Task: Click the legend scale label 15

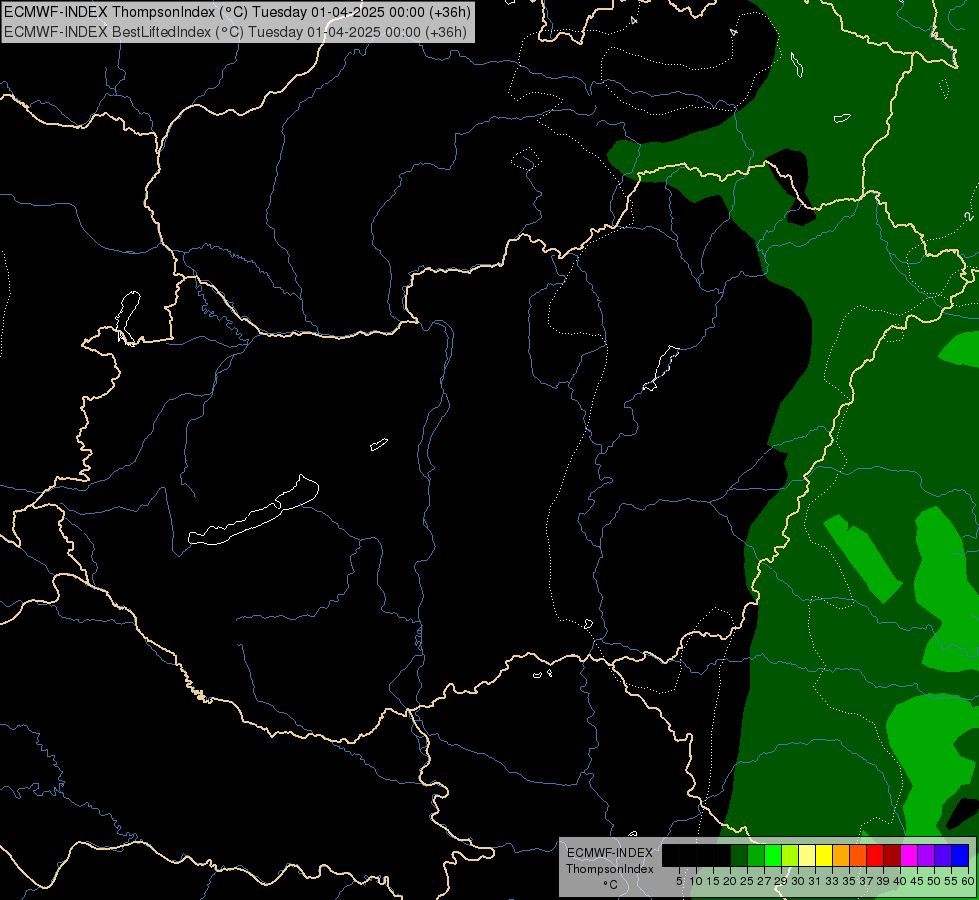Action: click(x=713, y=881)
